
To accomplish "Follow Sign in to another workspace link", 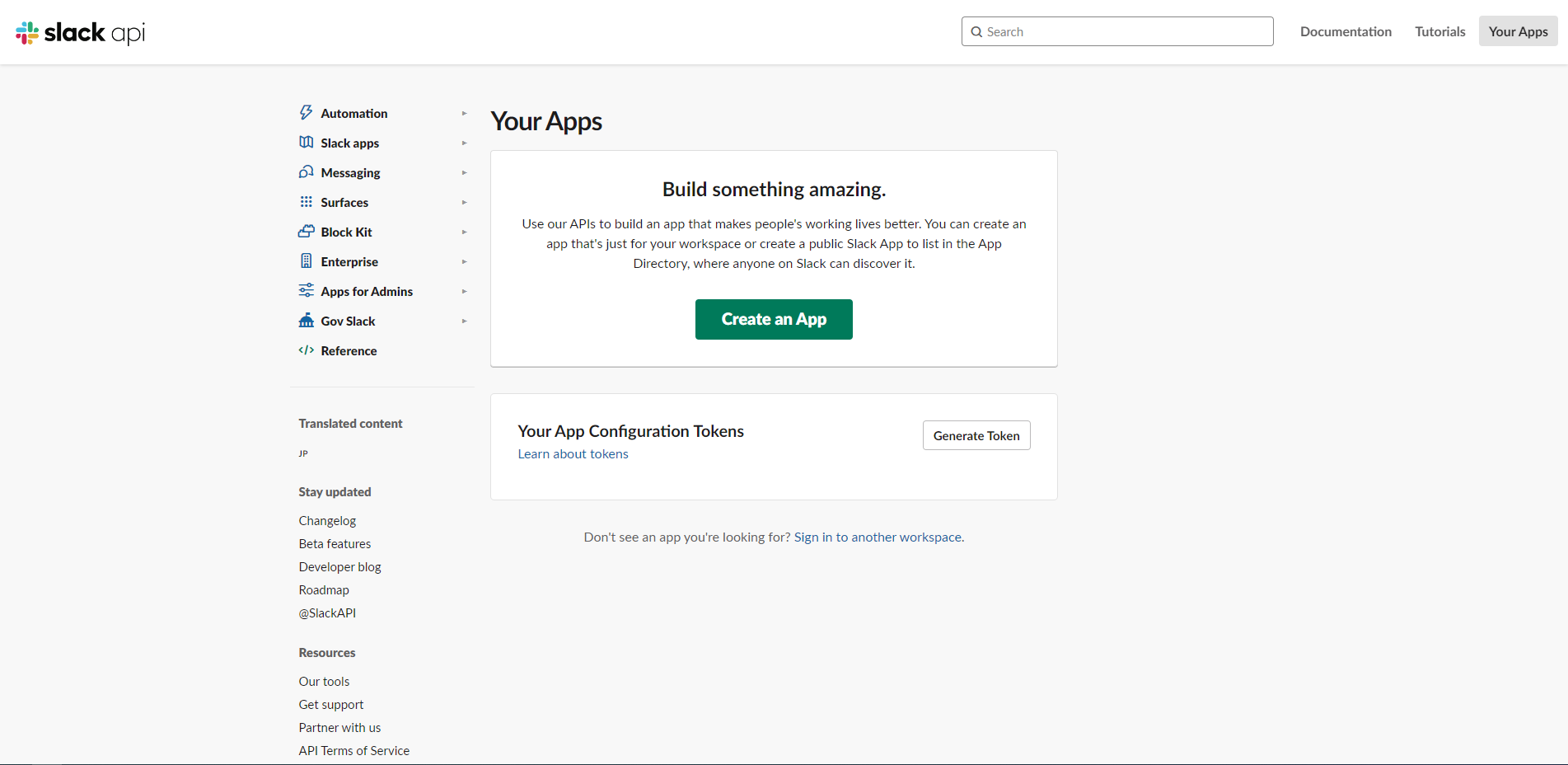I will point(878,537).
